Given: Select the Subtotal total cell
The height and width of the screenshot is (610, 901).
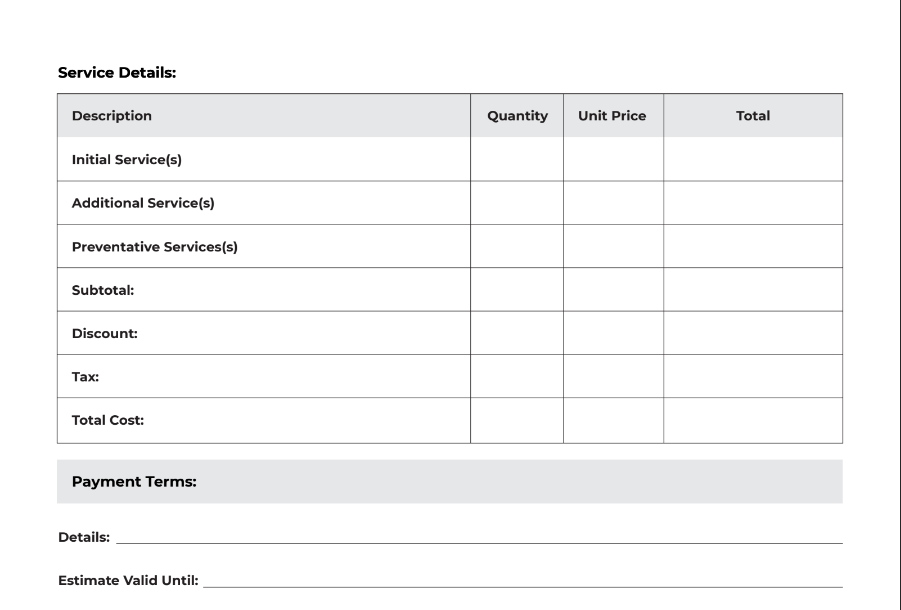Looking at the screenshot, I should pos(753,289).
